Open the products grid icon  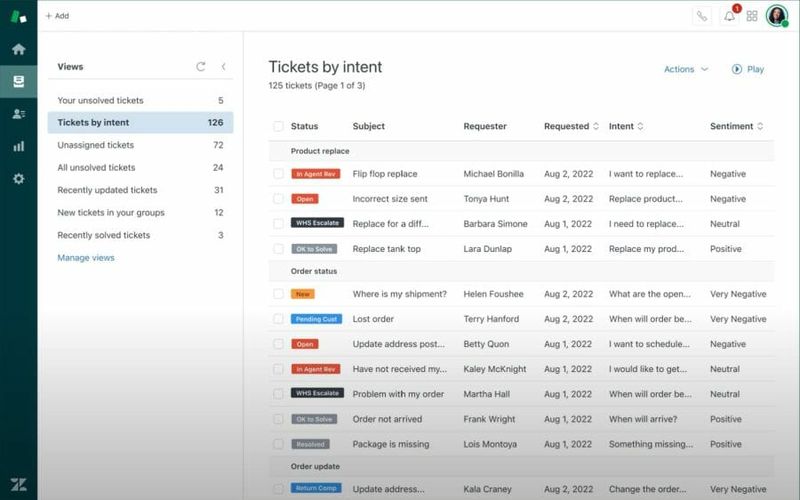[752, 16]
